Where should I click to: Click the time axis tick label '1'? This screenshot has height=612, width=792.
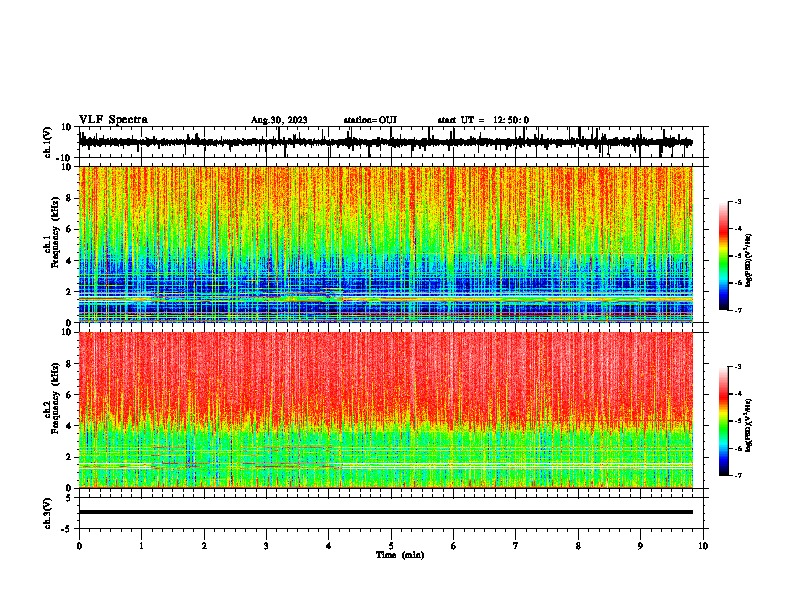(141, 546)
